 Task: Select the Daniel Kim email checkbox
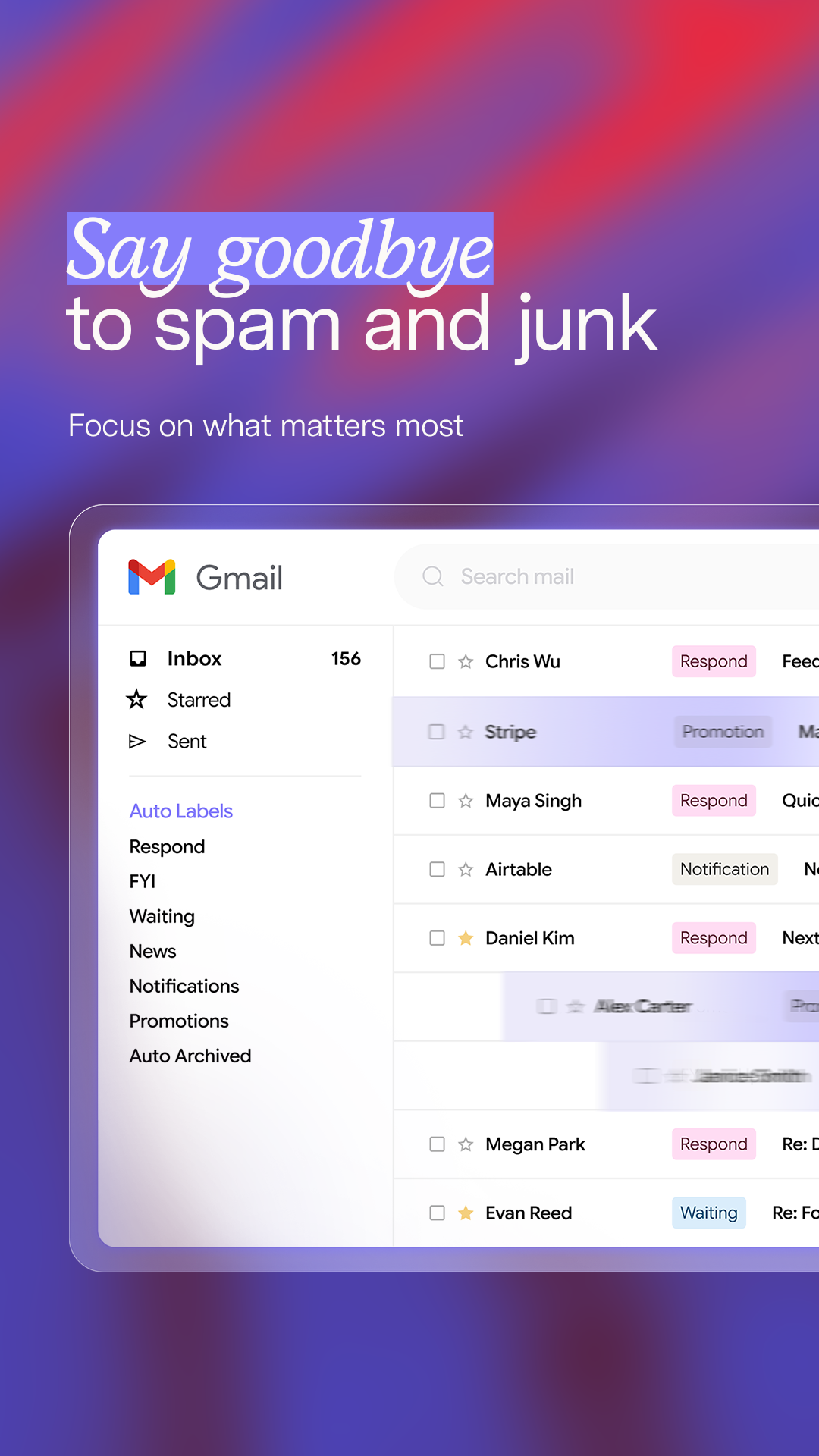(x=438, y=938)
